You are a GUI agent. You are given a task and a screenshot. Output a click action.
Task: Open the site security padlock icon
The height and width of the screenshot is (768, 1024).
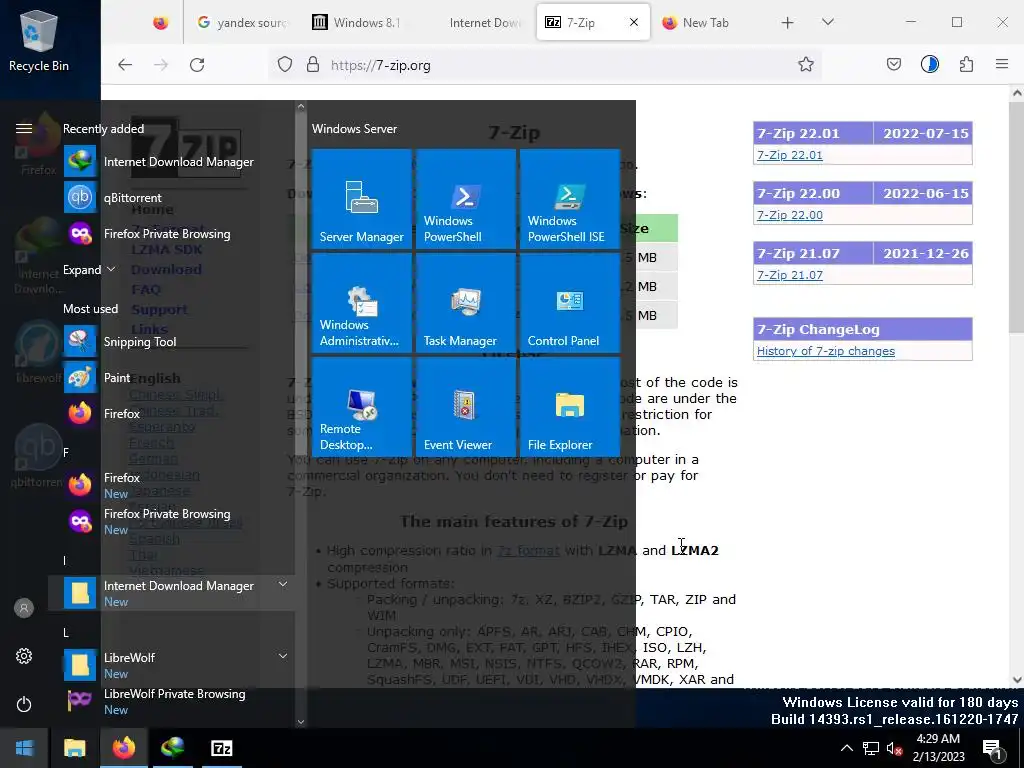coord(313,65)
